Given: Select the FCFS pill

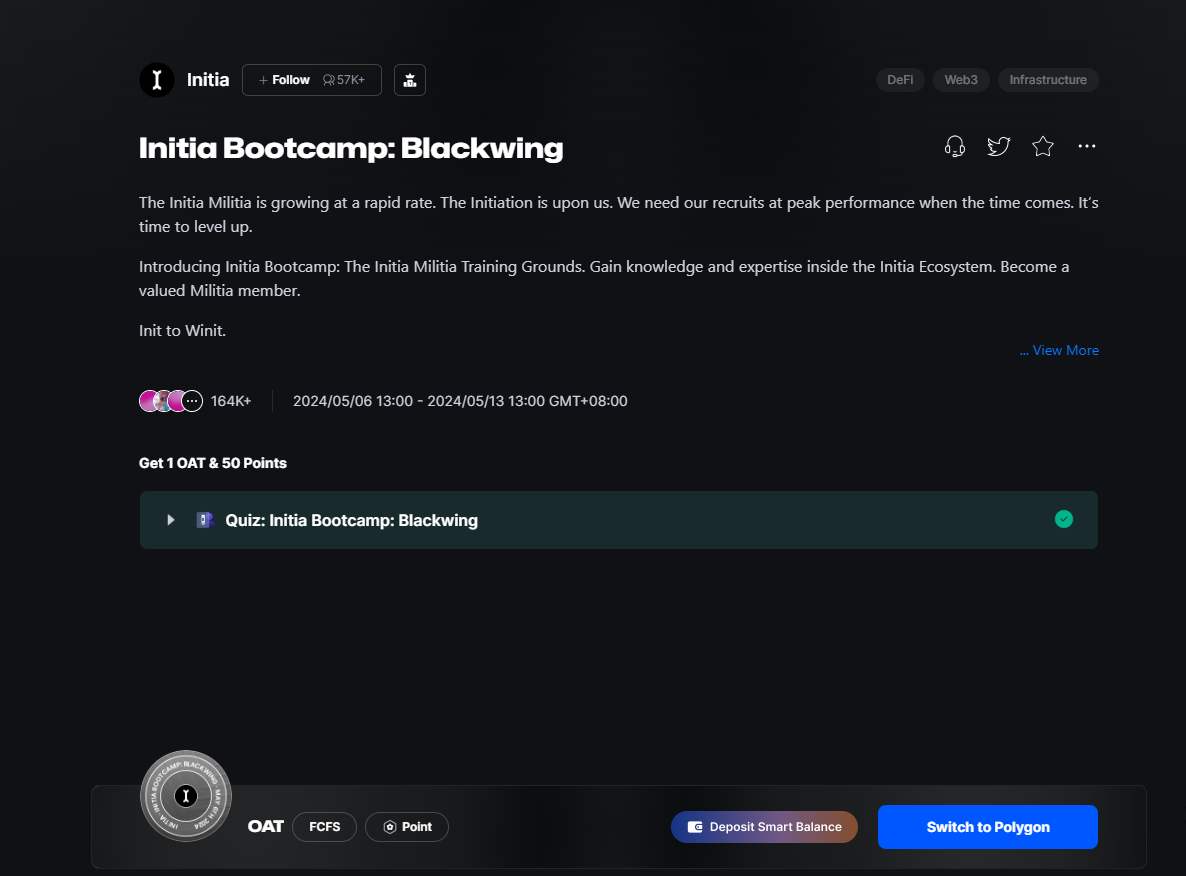Looking at the screenshot, I should pyautogui.click(x=324, y=827).
